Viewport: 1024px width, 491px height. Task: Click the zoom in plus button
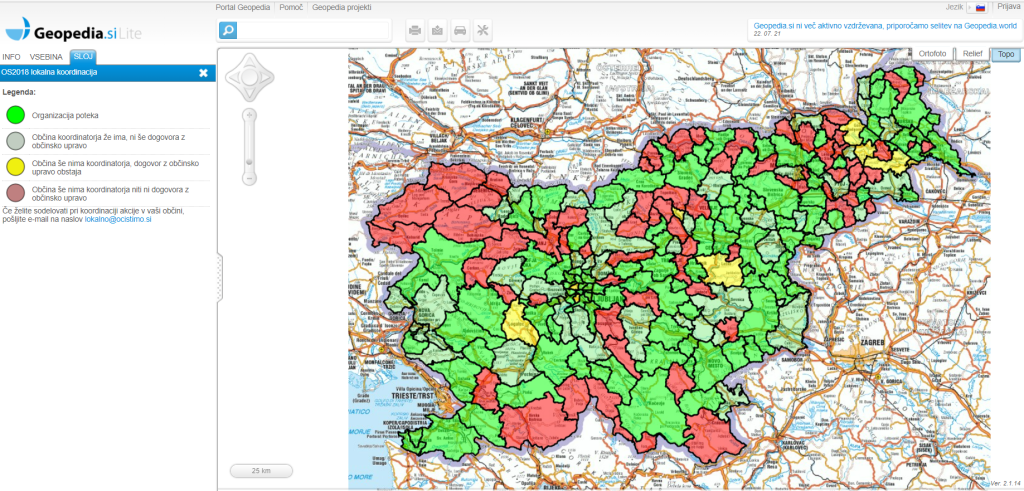[x=249, y=115]
